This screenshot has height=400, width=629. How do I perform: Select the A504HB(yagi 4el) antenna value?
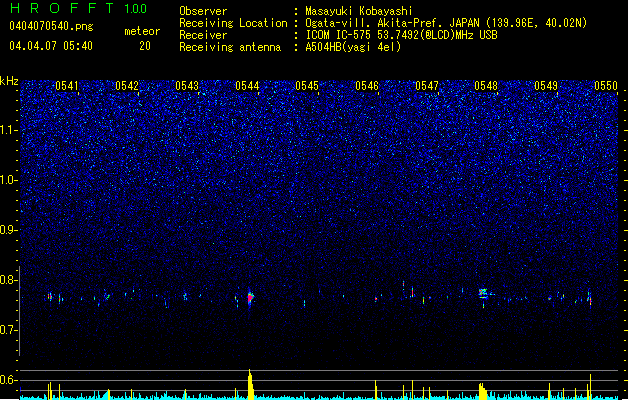pyautogui.click(x=353, y=47)
